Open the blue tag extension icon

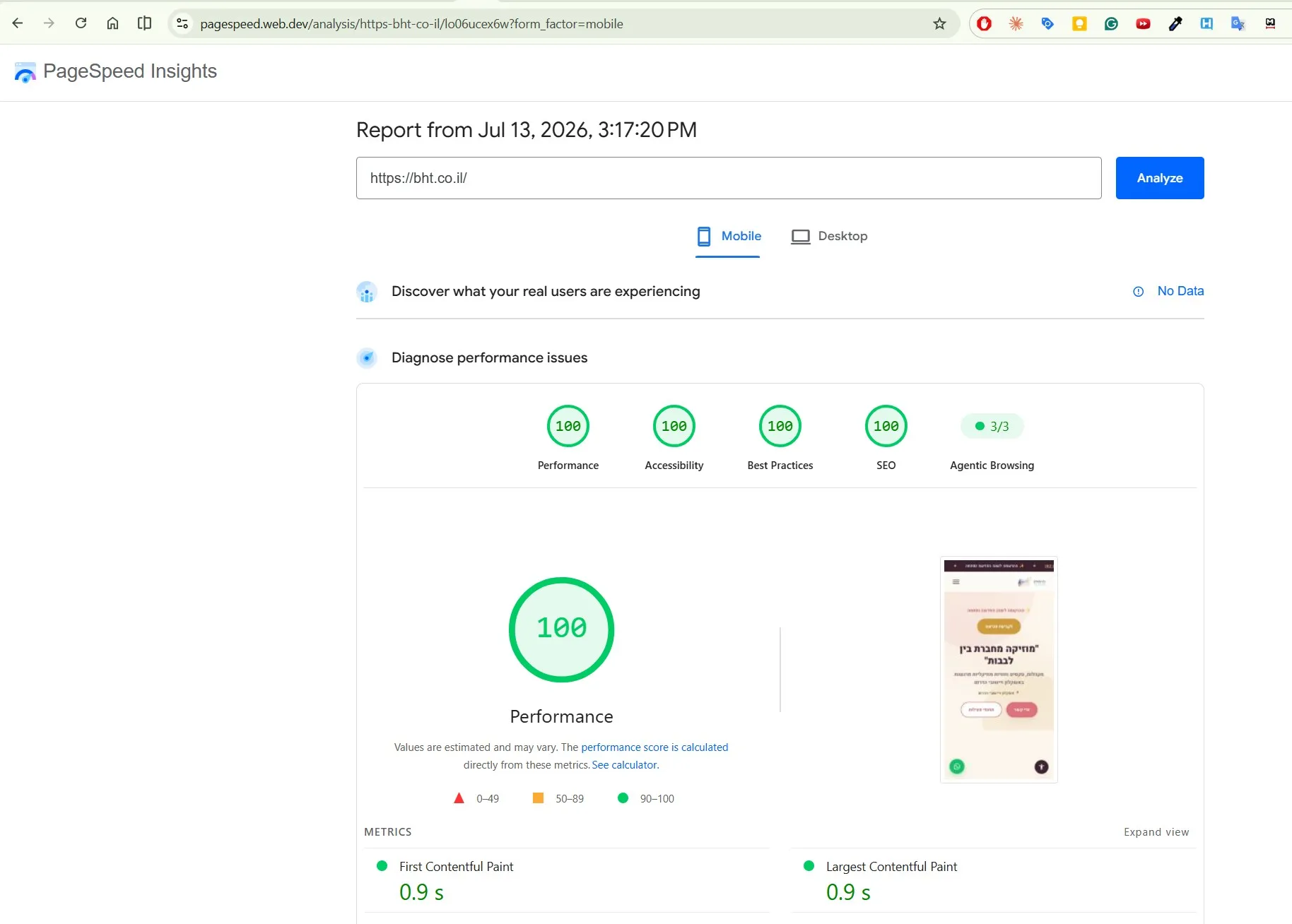coord(1047,23)
